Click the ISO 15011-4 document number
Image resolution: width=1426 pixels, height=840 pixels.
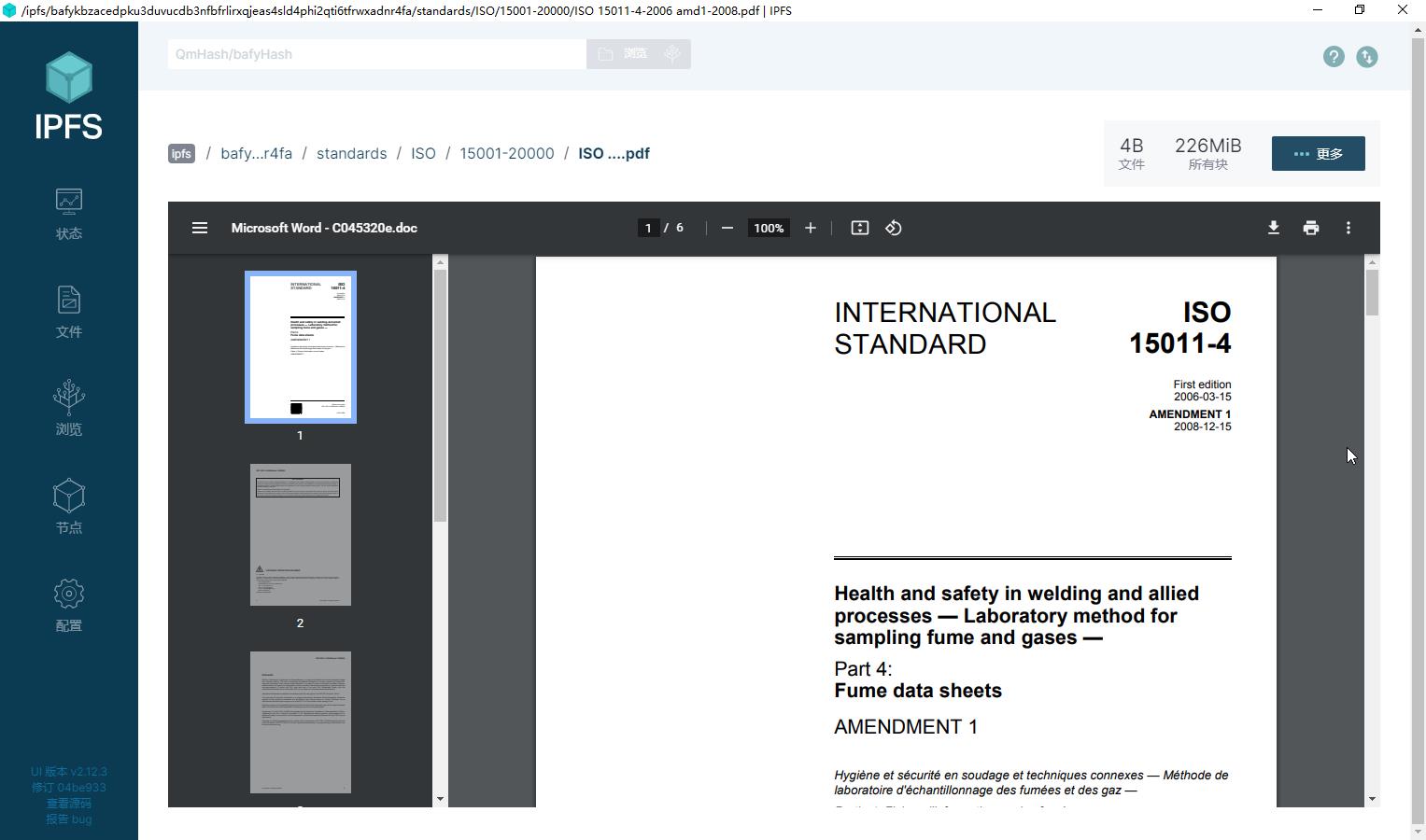tap(1180, 328)
